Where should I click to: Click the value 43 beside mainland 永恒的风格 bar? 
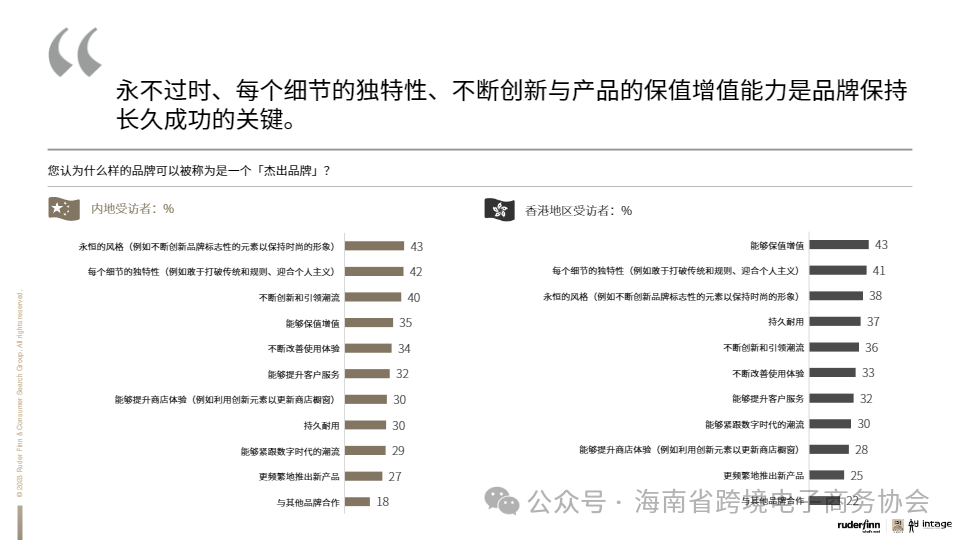click(417, 247)
